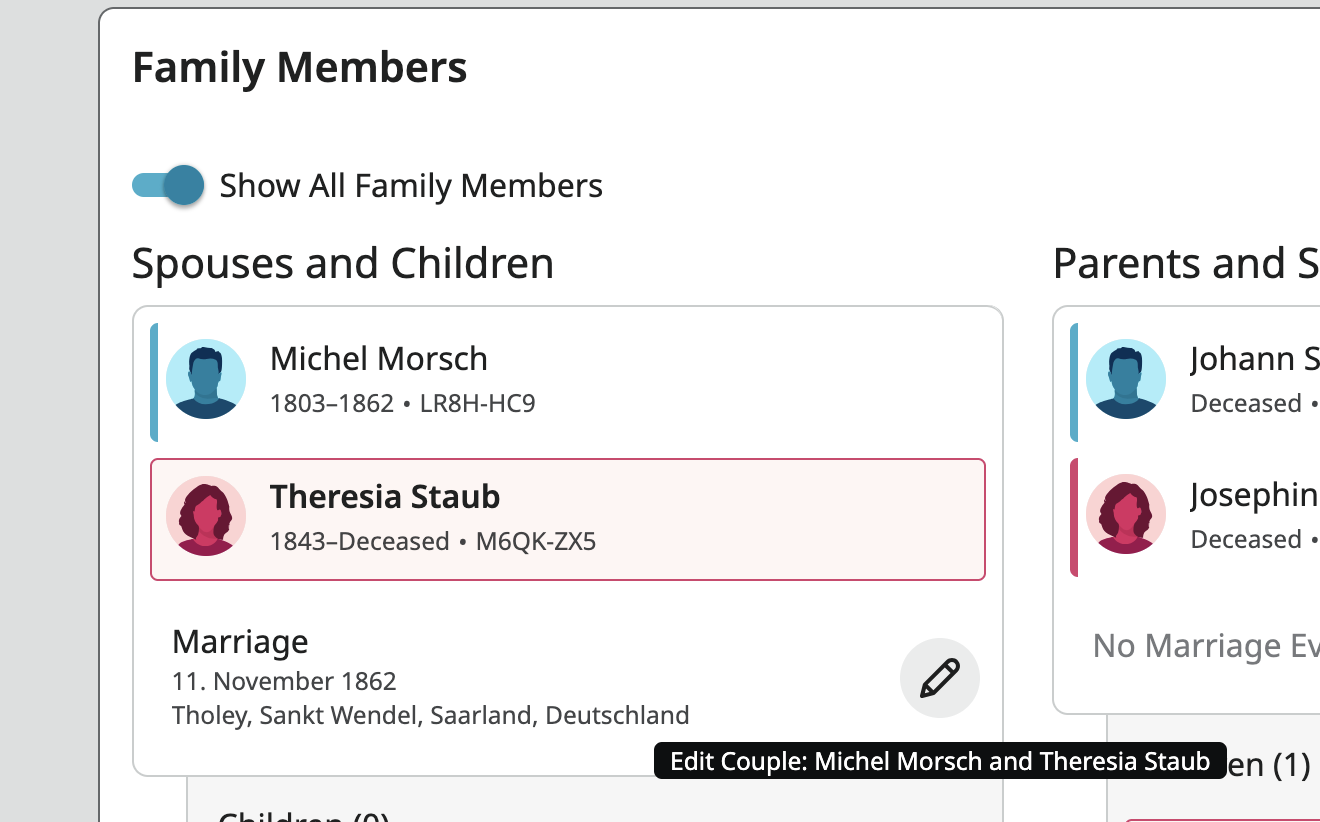The height and width of the screenshot is (822, 1320).
Task: Click Josephine's female avatar icon
Action: [1126, 514]
